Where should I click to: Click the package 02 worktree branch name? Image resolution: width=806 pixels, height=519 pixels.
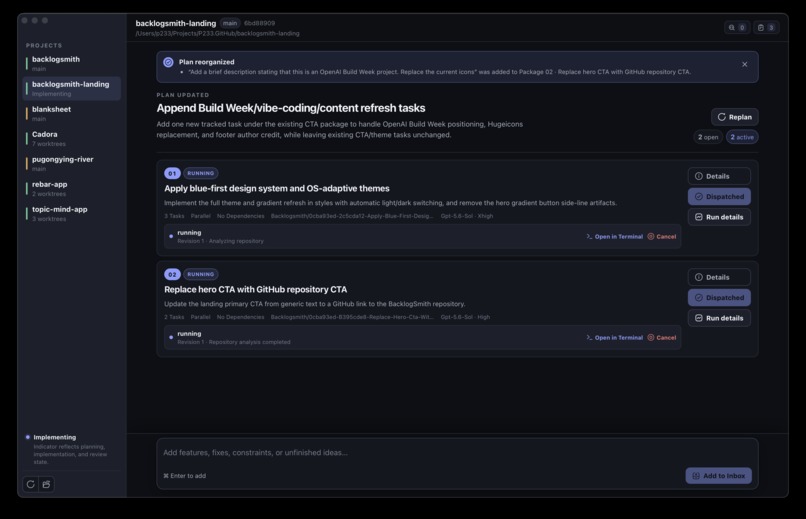pos(352,317)
